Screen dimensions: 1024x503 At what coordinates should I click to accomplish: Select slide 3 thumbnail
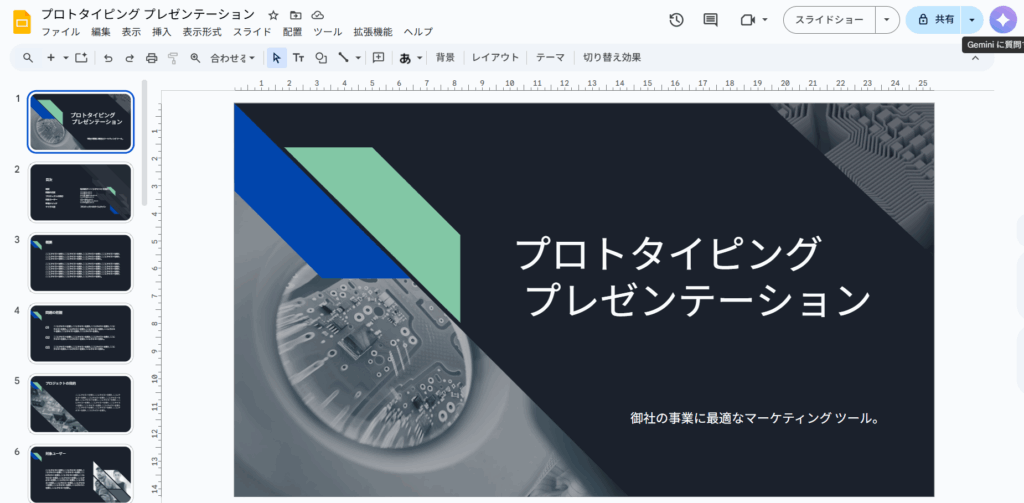pyautogui.click(x=81, y=263)
